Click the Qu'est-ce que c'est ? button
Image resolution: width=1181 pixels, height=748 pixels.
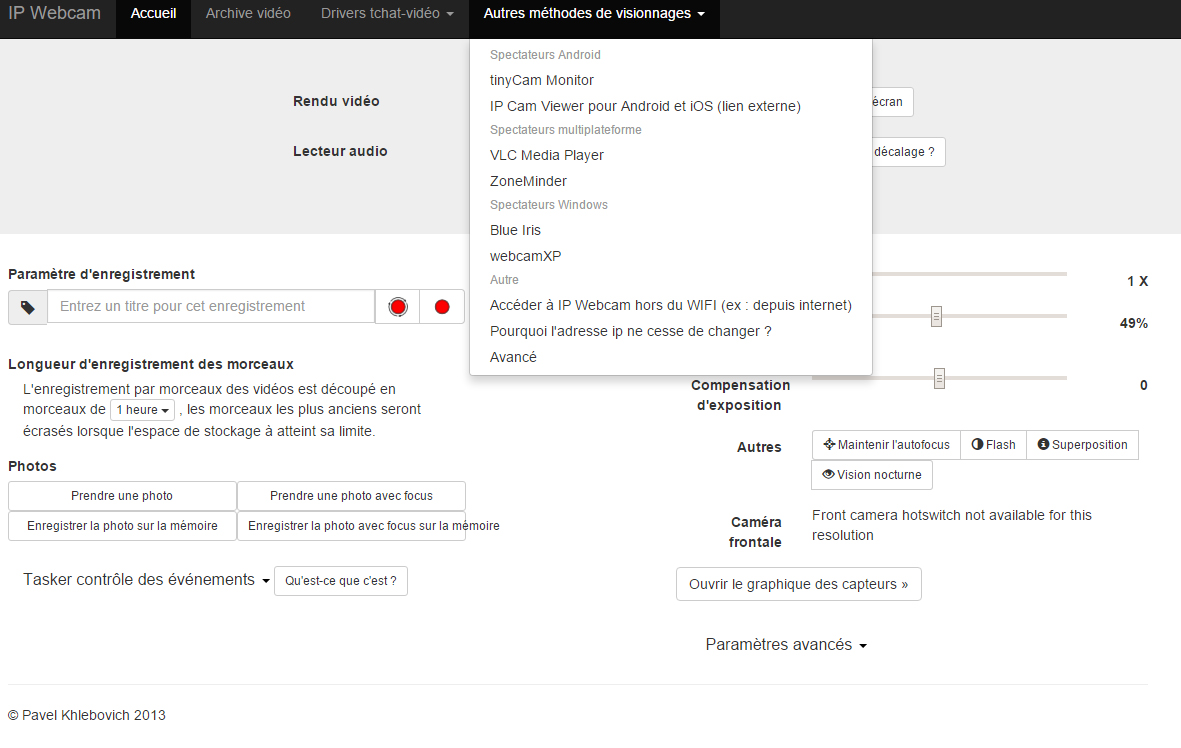pos(340,581)
